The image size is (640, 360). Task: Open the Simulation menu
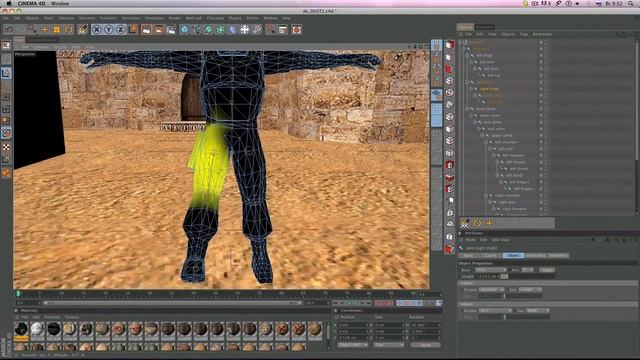[x=154, y=18]
